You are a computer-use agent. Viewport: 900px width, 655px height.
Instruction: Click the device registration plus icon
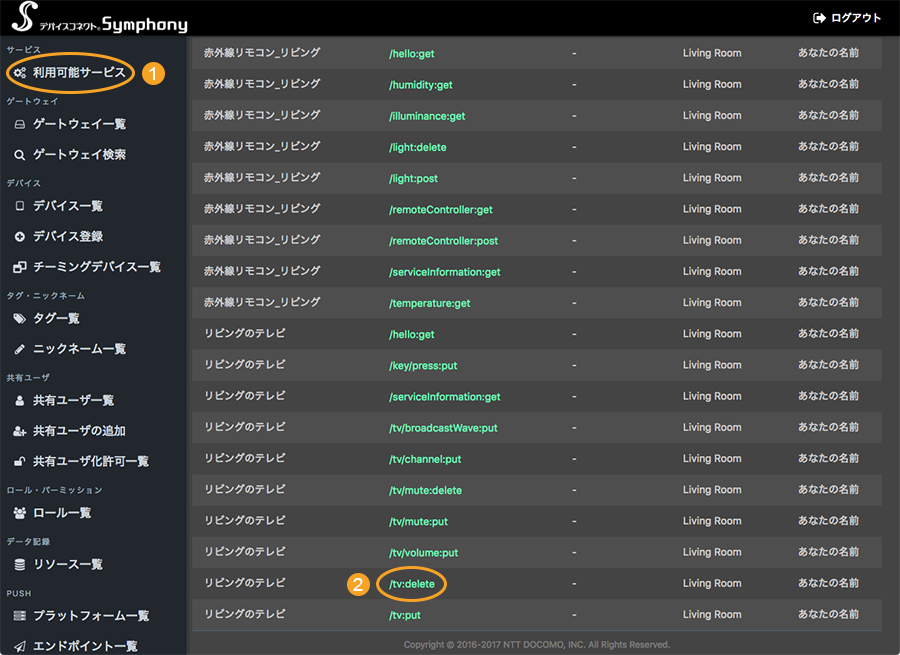20,237
